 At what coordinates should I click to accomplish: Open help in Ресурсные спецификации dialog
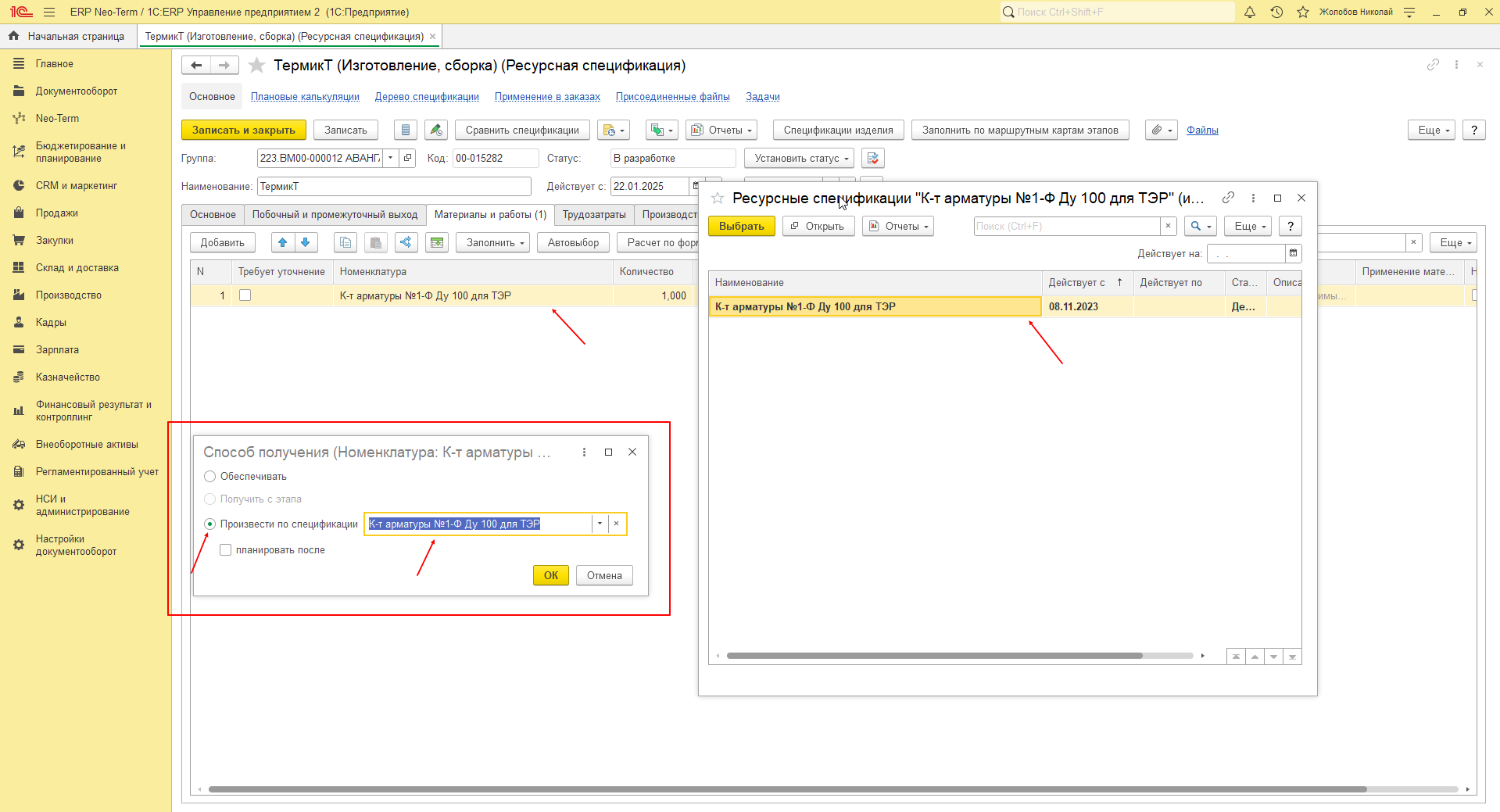pyautogui.click(x=1291, y=226)
